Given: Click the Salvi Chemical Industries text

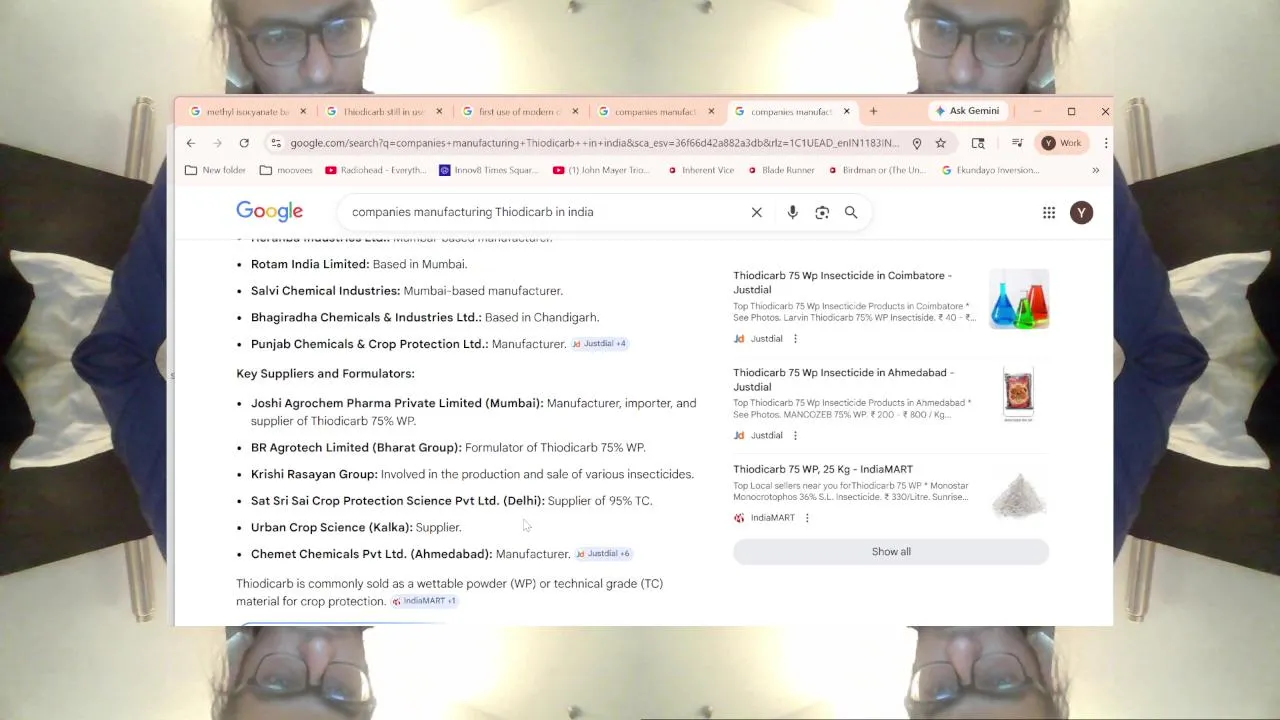Looking at the screenshot, I should coord(325,291).
